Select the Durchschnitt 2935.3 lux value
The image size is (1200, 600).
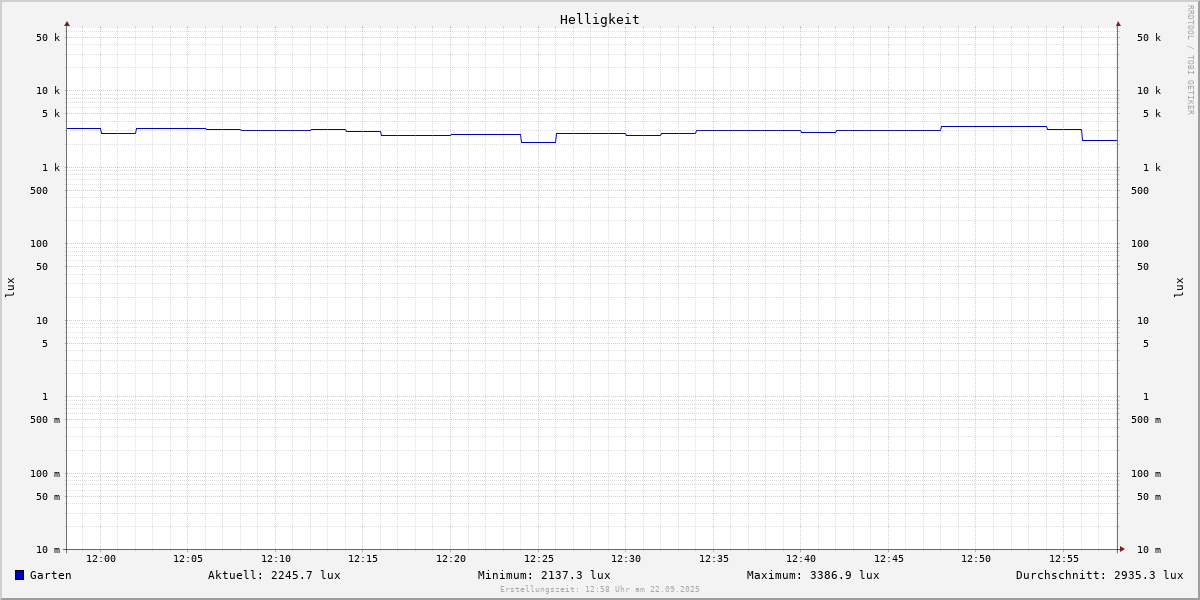[1099, 575]
